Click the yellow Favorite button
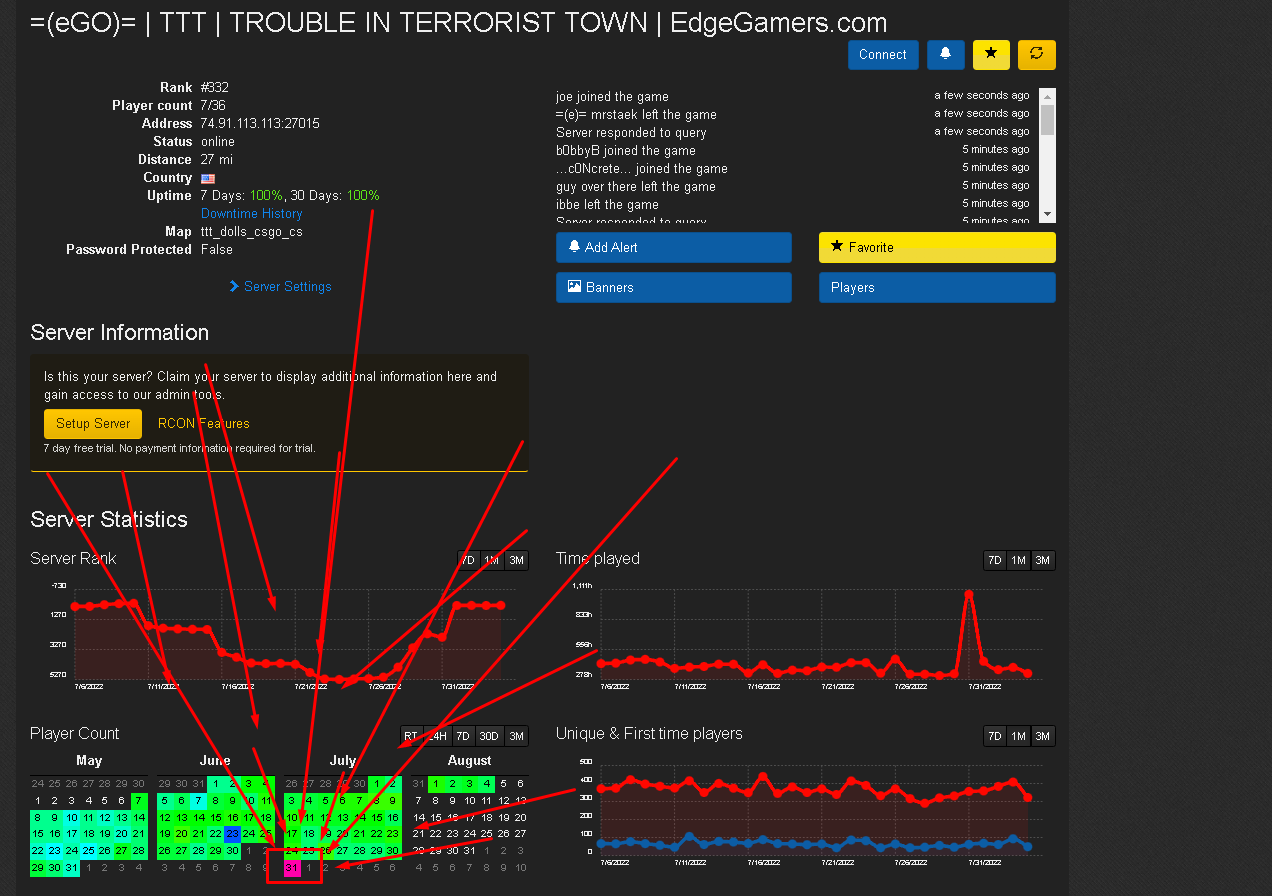 (x=937, y=247)
